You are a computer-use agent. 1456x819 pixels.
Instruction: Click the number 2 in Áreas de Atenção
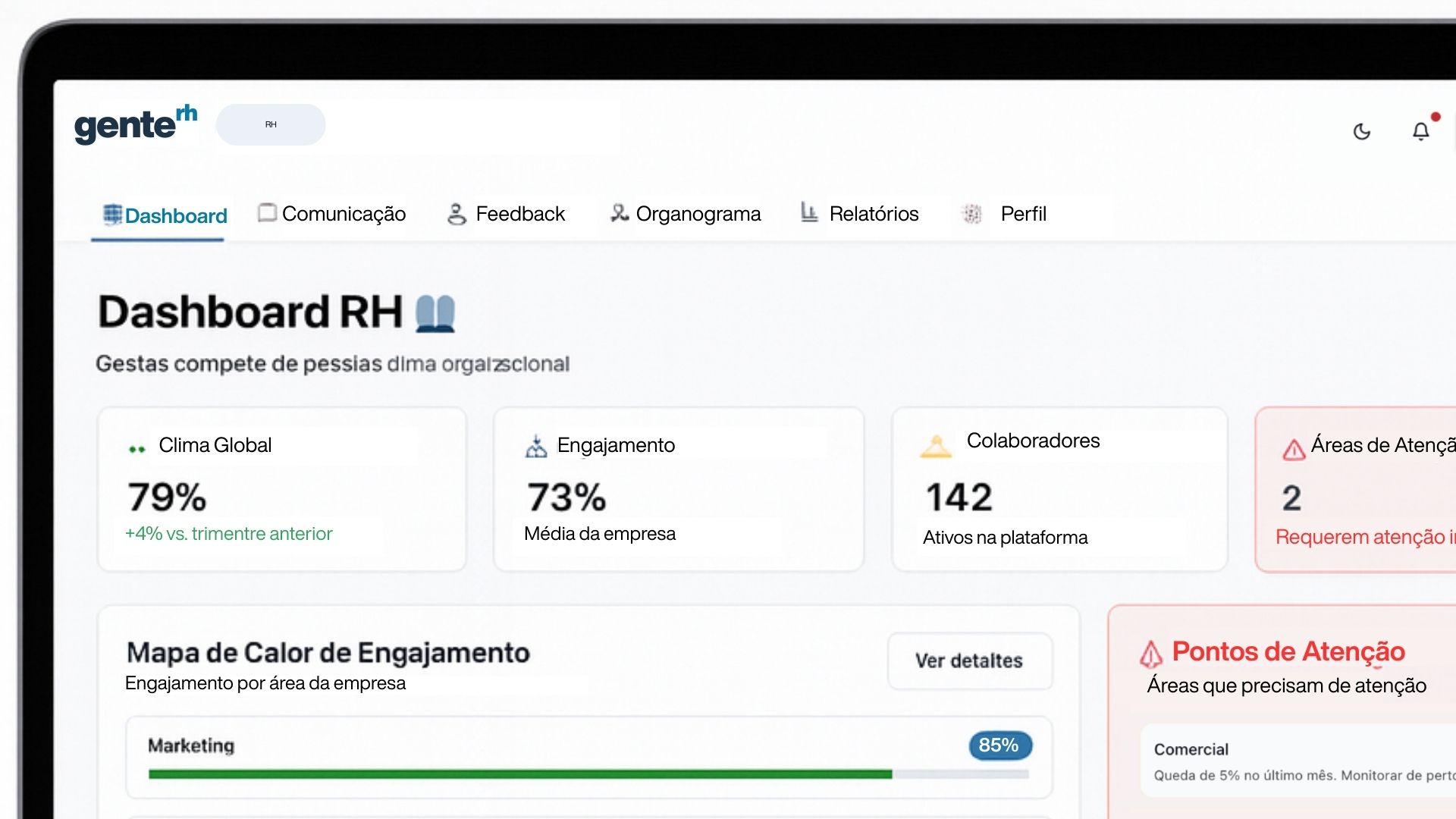tap(1291, 498)
